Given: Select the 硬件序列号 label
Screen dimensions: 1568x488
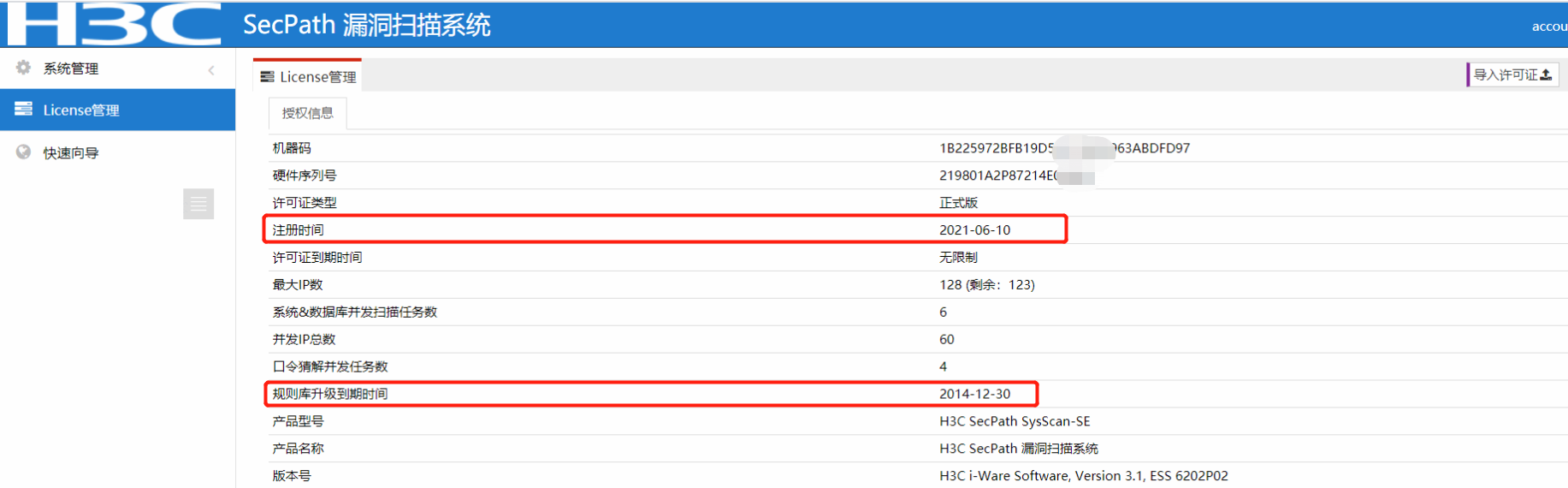Looking at the screenshot, I should click(x=305, y=176).
